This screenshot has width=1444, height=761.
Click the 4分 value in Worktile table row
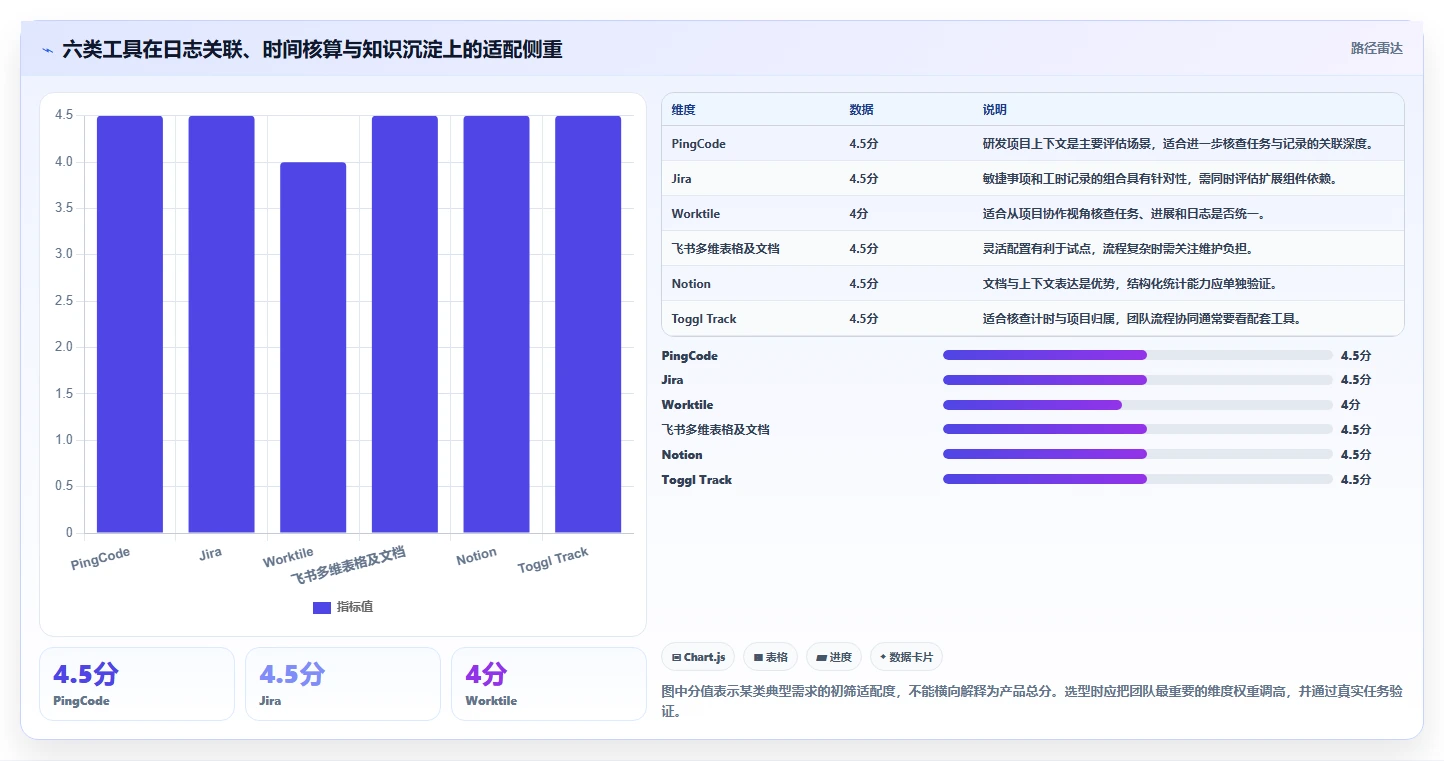859,214
